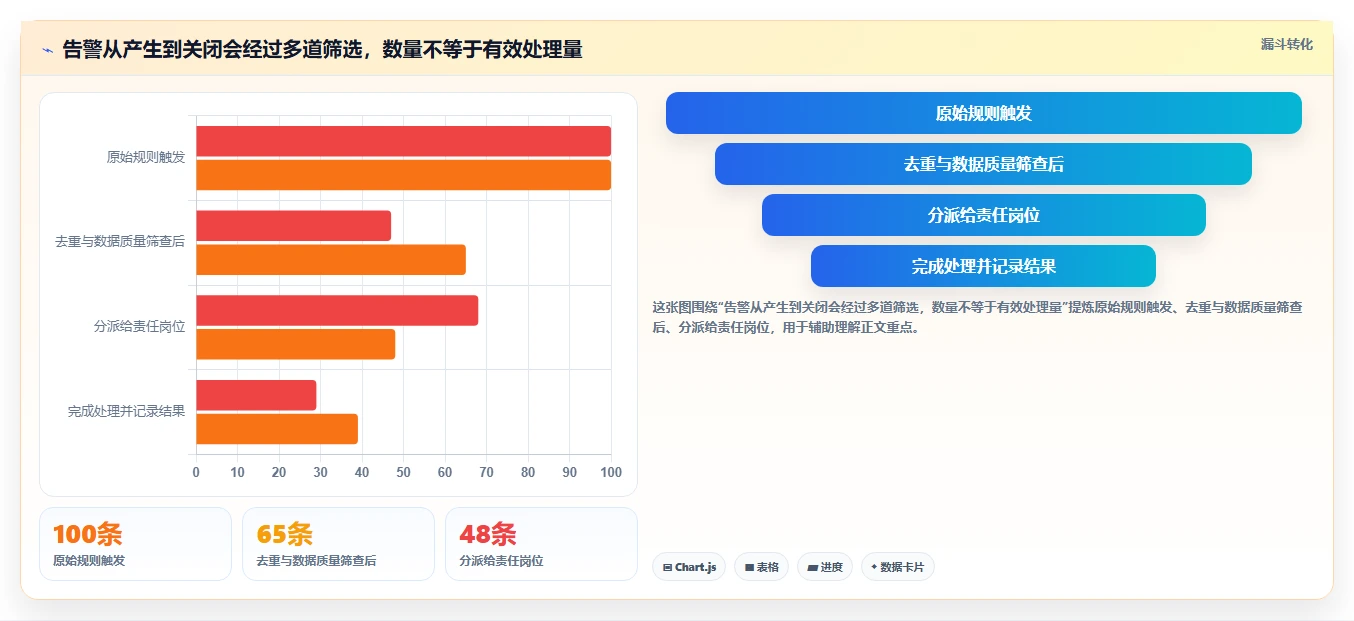
Task: Click the x-axis tick label 80
Action: 528,472
